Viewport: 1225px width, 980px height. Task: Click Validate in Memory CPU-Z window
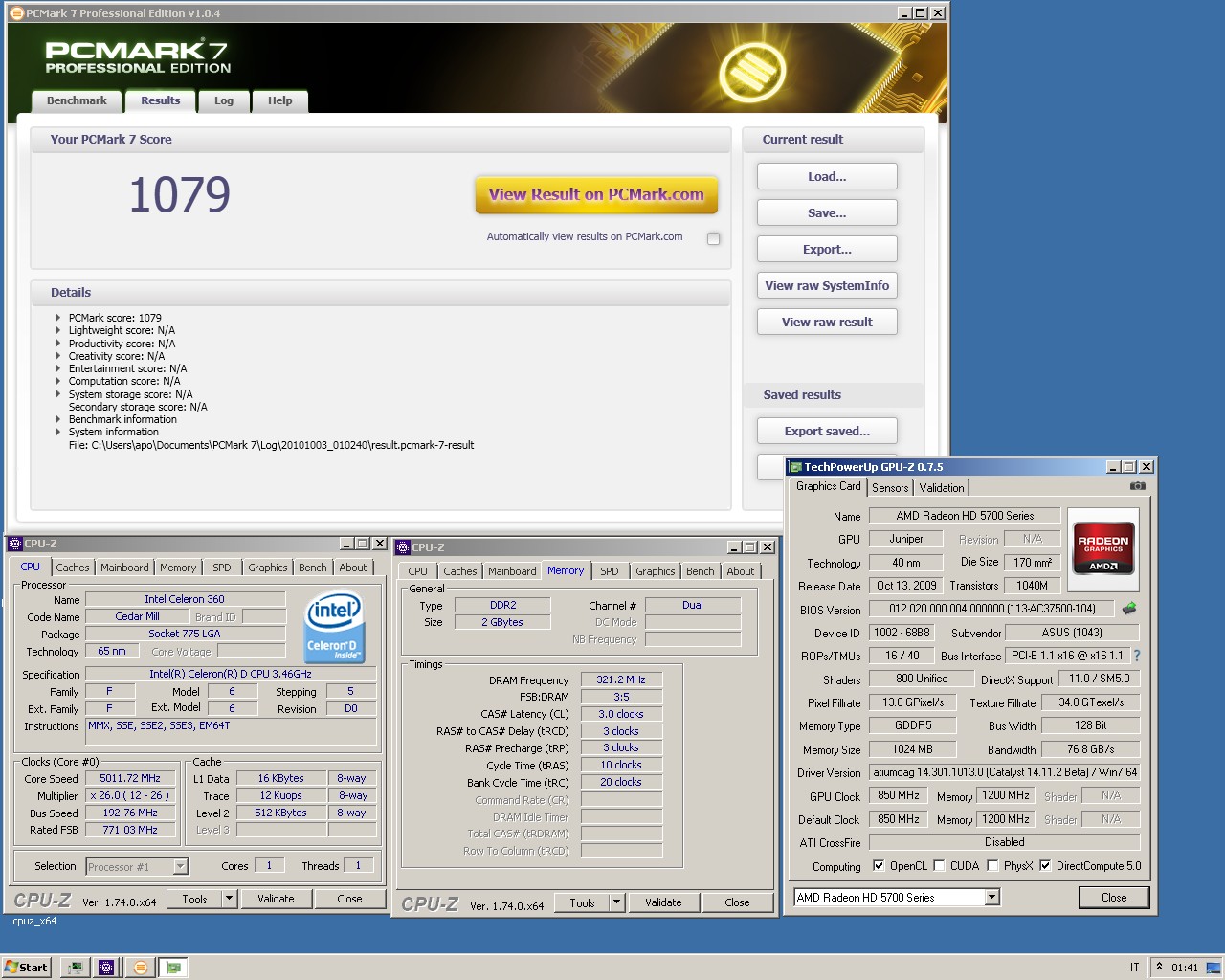663,902
